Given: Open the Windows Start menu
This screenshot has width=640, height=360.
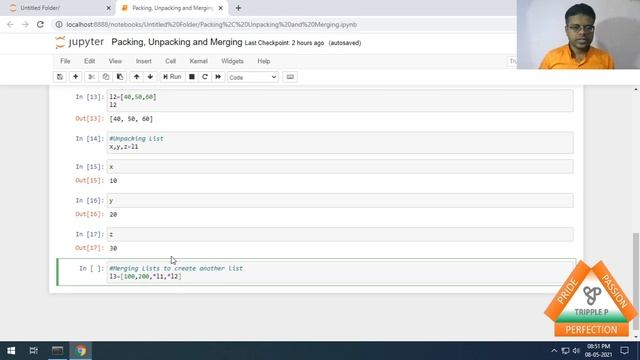Looking at the screenshot, I should point(11,351).
